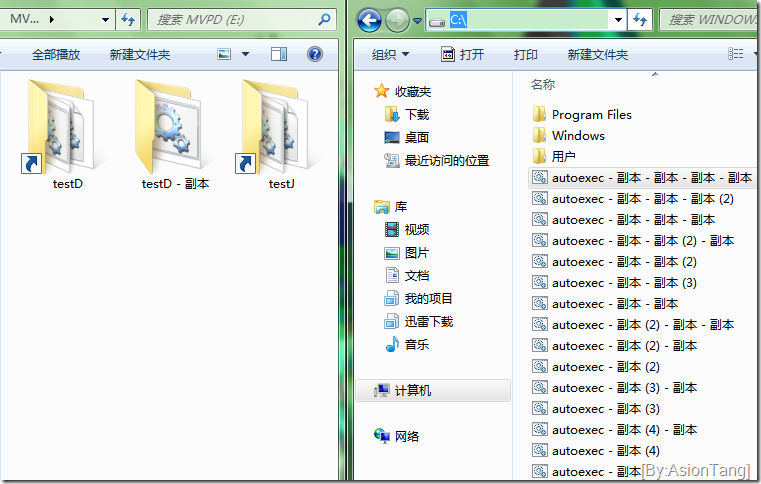Open the 音乐 library
This screenshot has height=484, width=761.
click(416, 344)
